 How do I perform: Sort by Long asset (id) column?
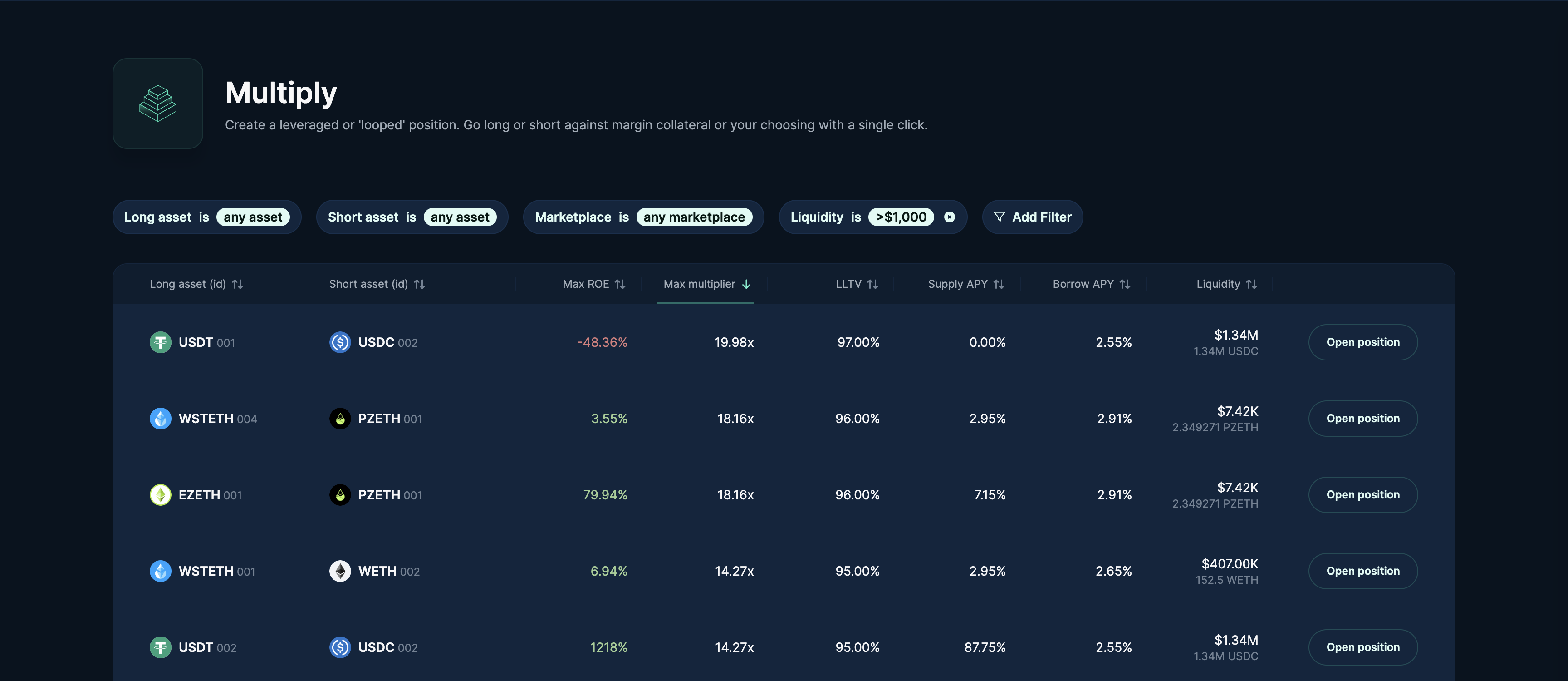tap(196, 285)
